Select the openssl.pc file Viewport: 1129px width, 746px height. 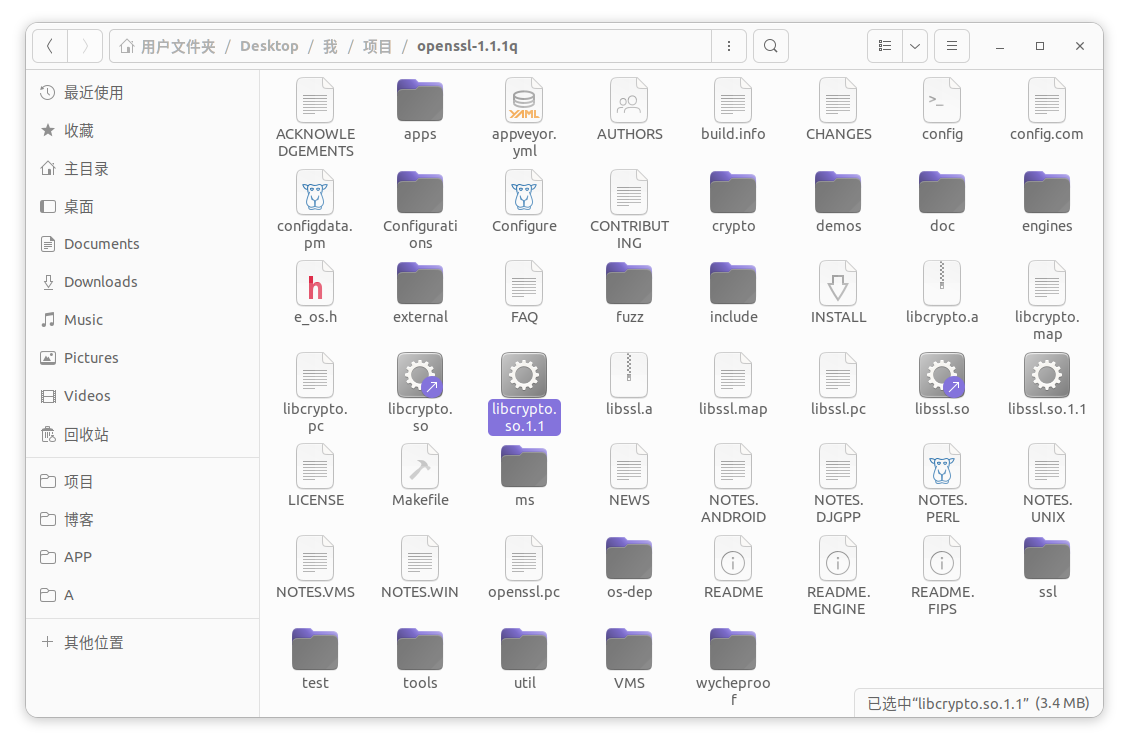click(524, 558)
